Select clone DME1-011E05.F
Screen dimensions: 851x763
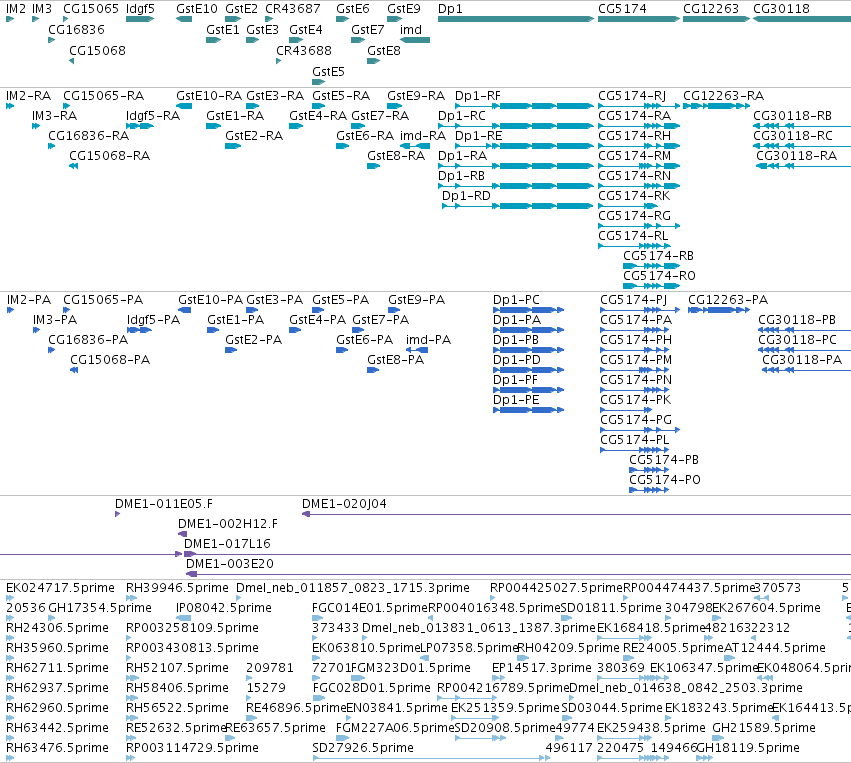tap(117, 514)
